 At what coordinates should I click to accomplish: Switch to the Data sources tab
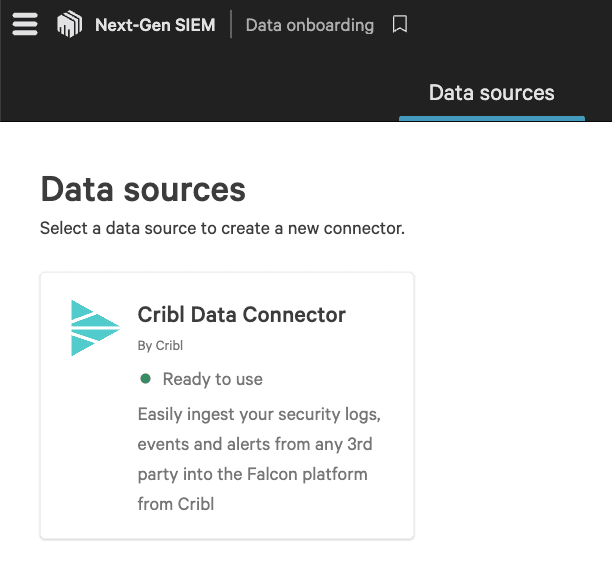pyautogui.click(x=491, y=93)
